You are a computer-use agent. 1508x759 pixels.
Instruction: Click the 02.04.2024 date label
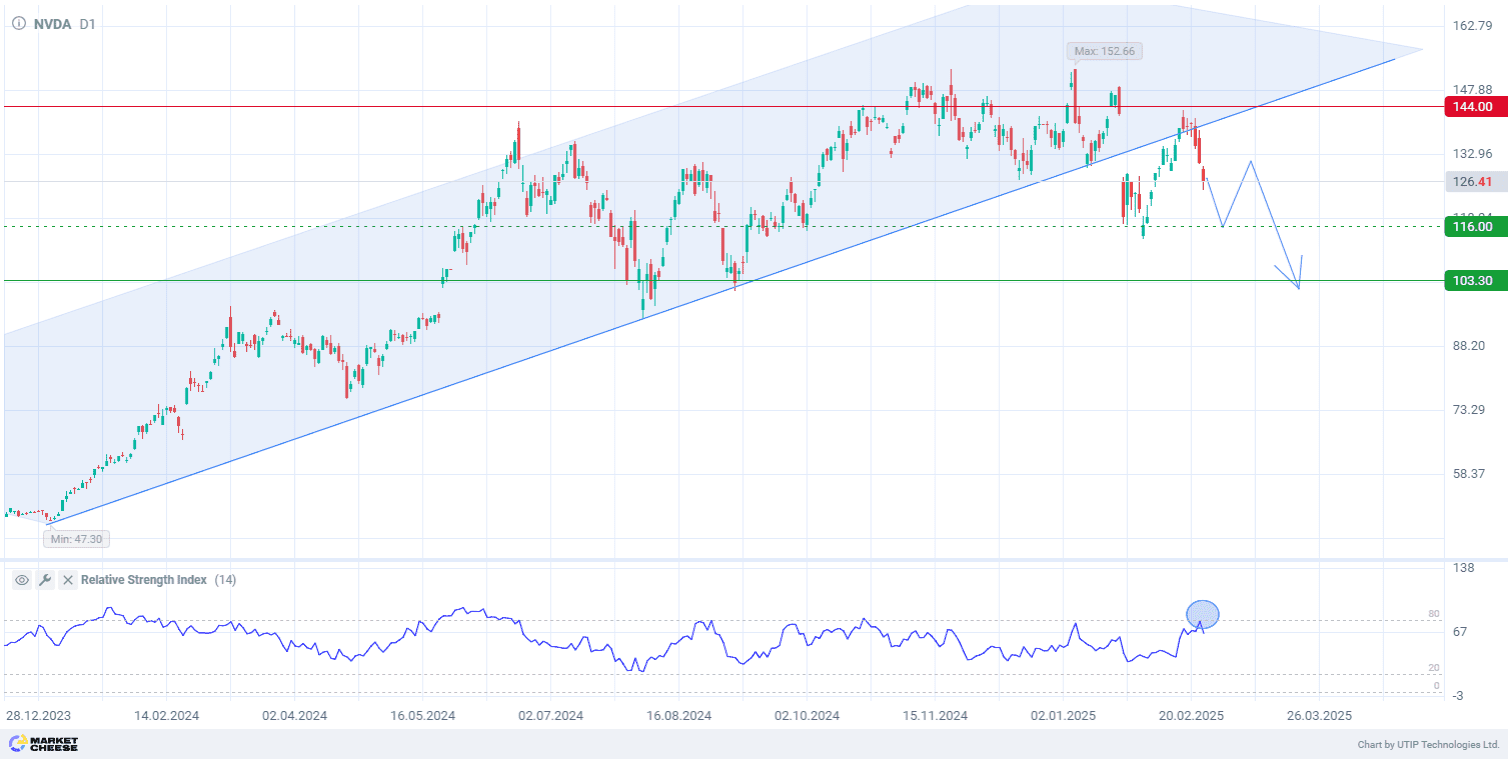pyautogui.click(x=295, y=716)
